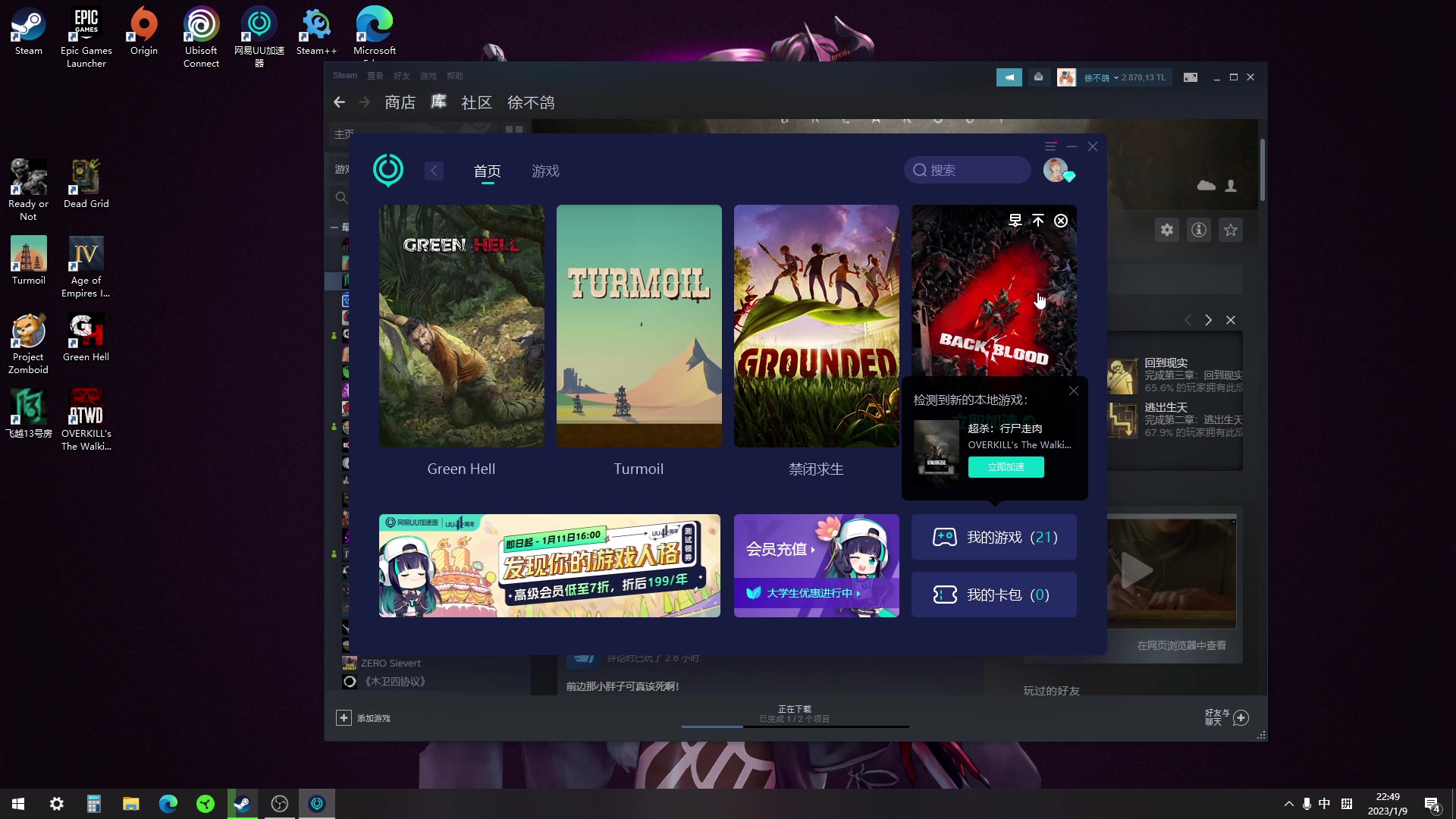Switch to 首页 home tab in UU
The image size is (1456, 819).
488,171
